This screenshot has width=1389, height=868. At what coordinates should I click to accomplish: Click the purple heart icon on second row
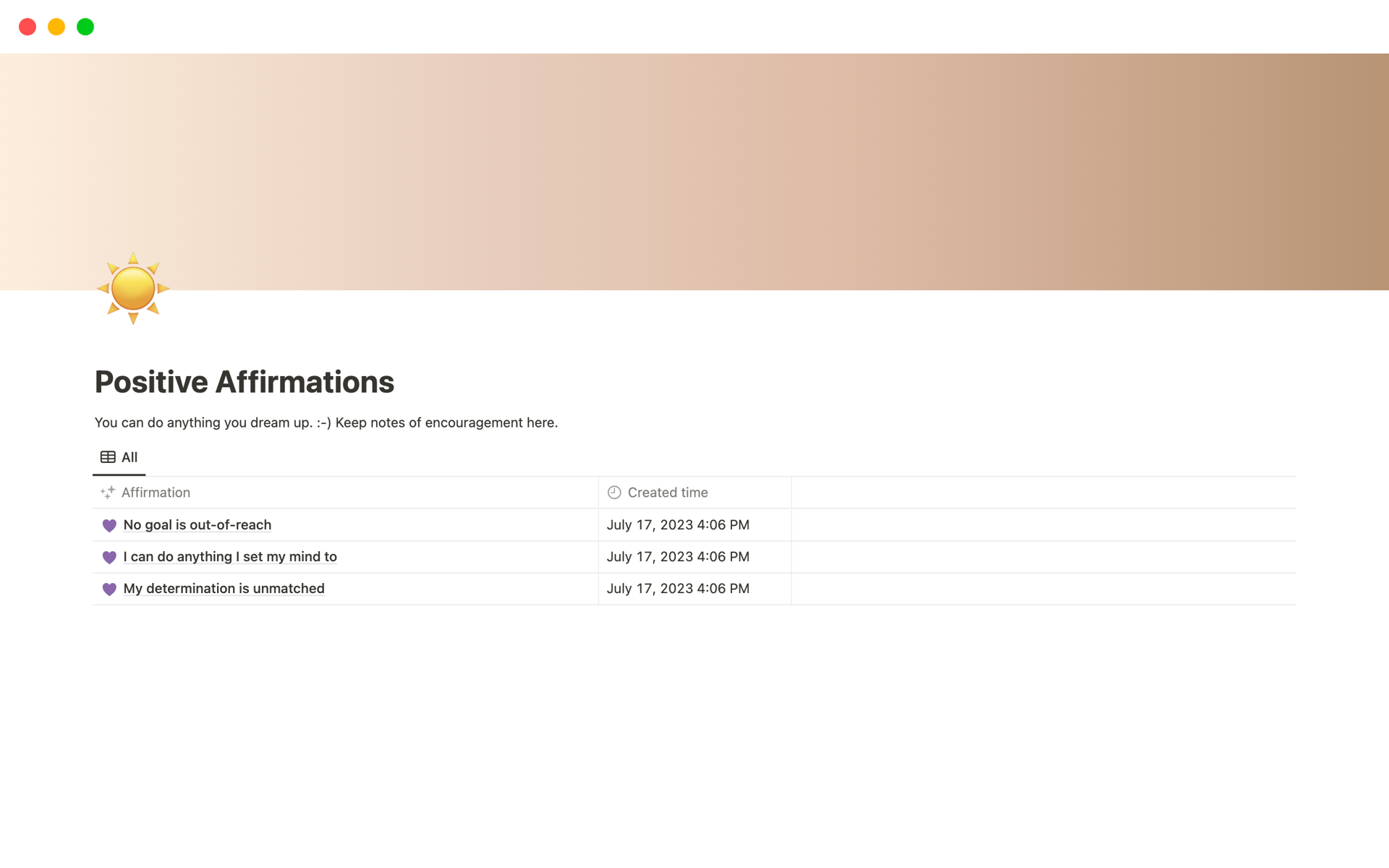tap(109, 556)
